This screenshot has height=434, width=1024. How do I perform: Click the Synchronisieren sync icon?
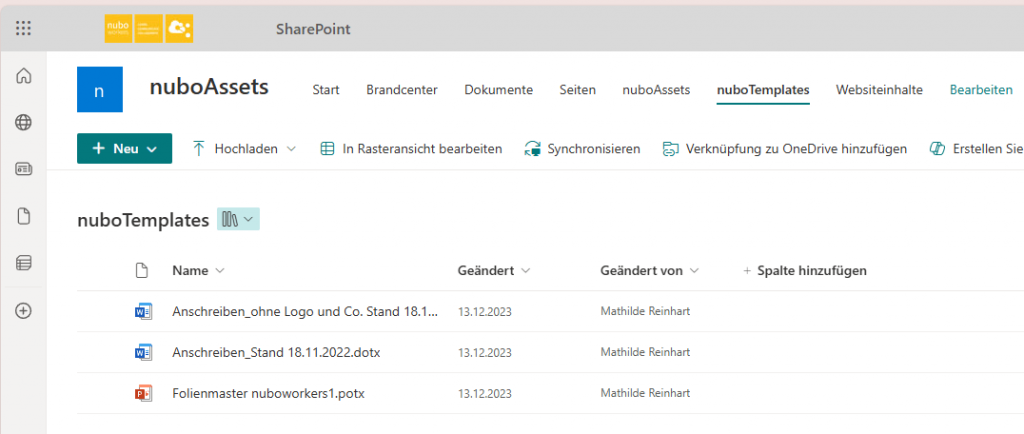[x=532, y=149]
